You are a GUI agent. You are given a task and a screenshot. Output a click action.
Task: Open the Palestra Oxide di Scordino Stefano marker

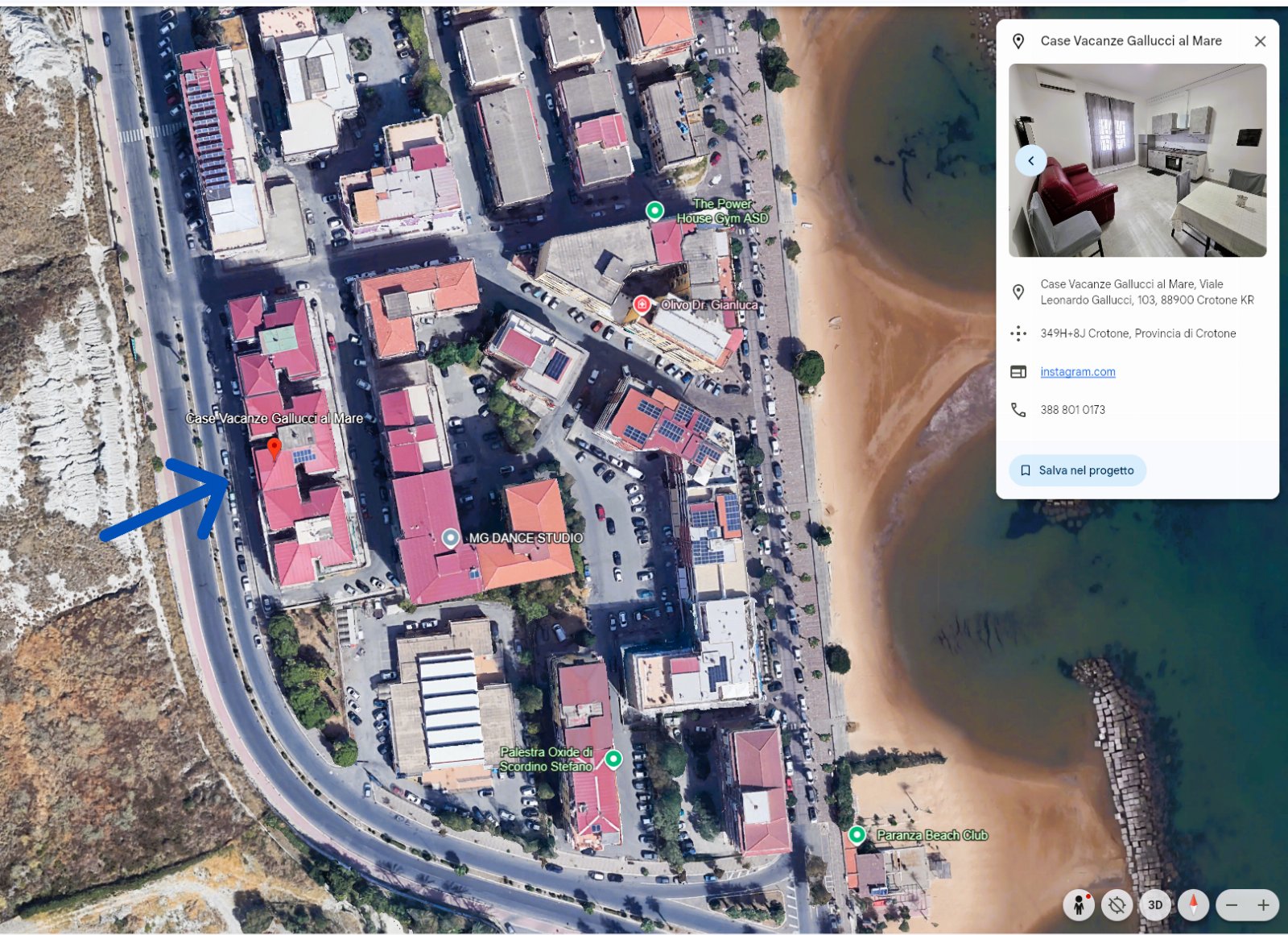click(613, 759)
